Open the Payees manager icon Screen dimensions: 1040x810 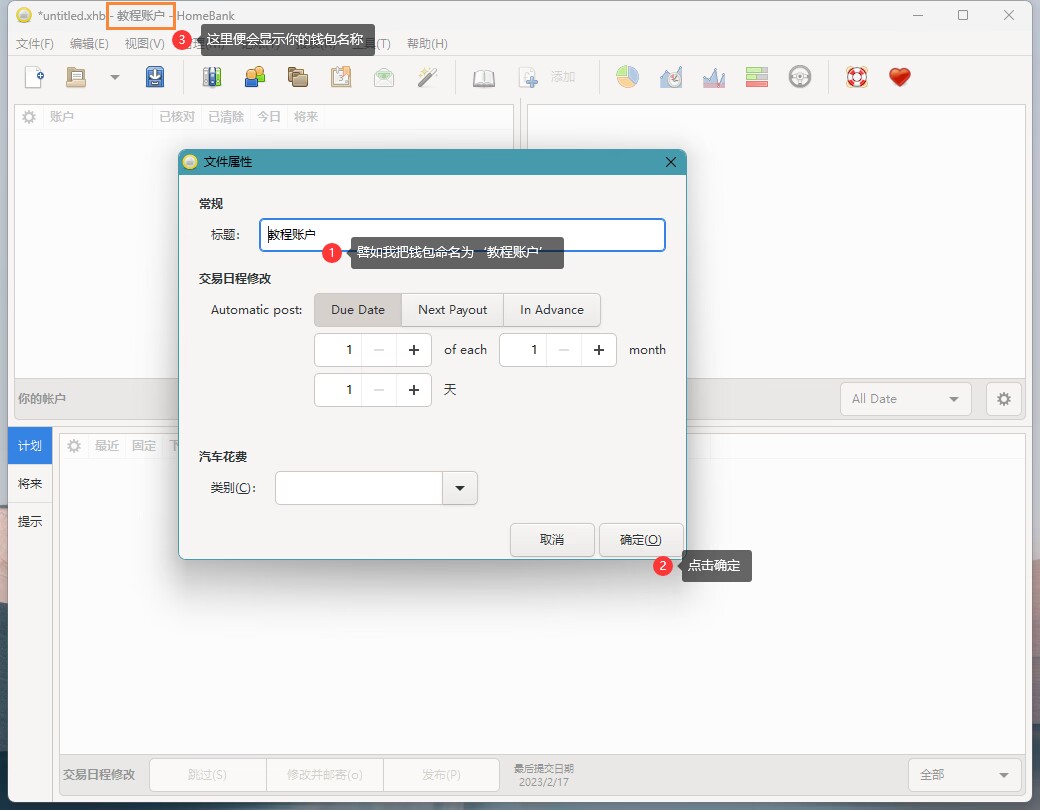tap(255, 77)
